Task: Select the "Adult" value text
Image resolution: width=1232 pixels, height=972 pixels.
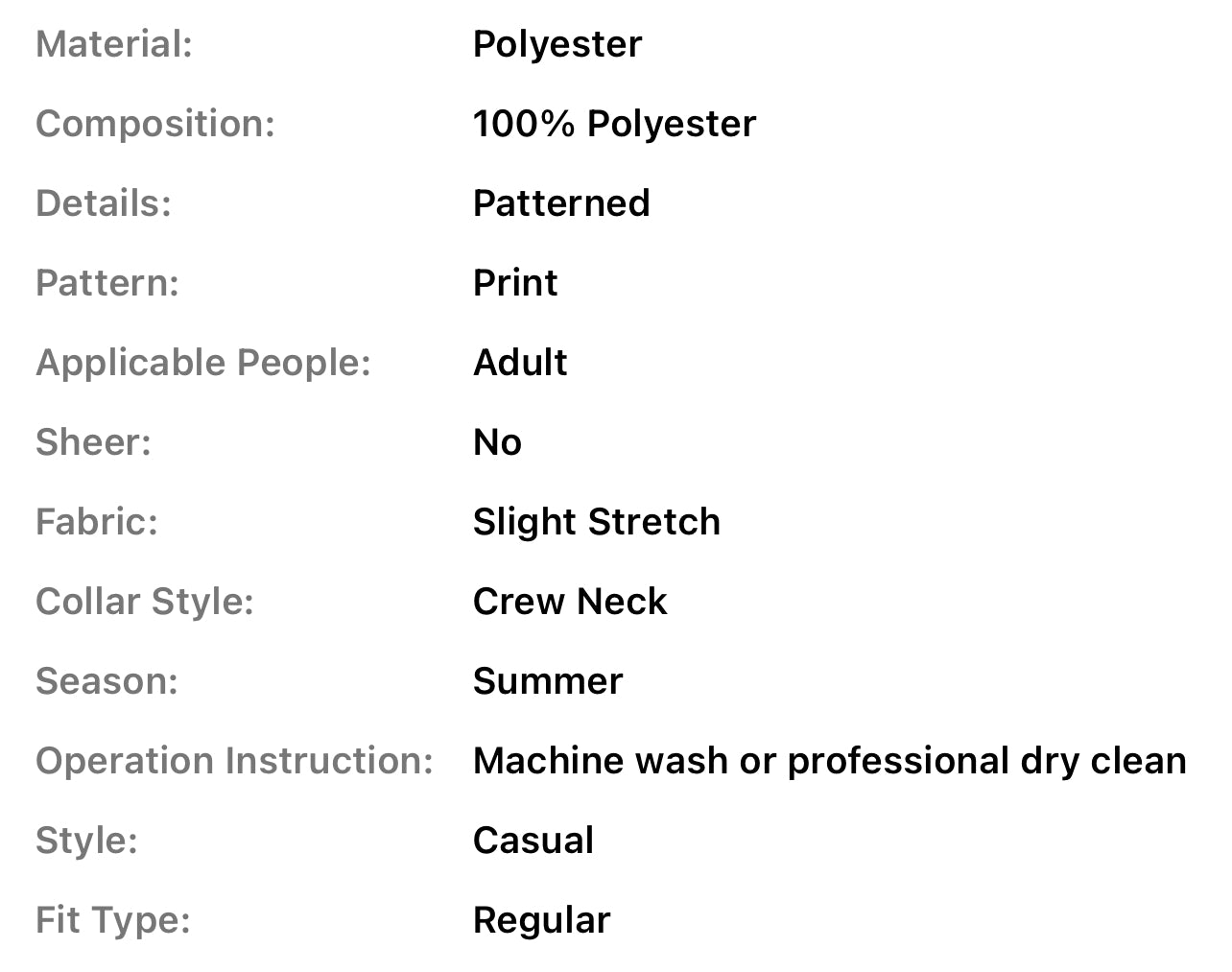Action: [x=520, y=363]
